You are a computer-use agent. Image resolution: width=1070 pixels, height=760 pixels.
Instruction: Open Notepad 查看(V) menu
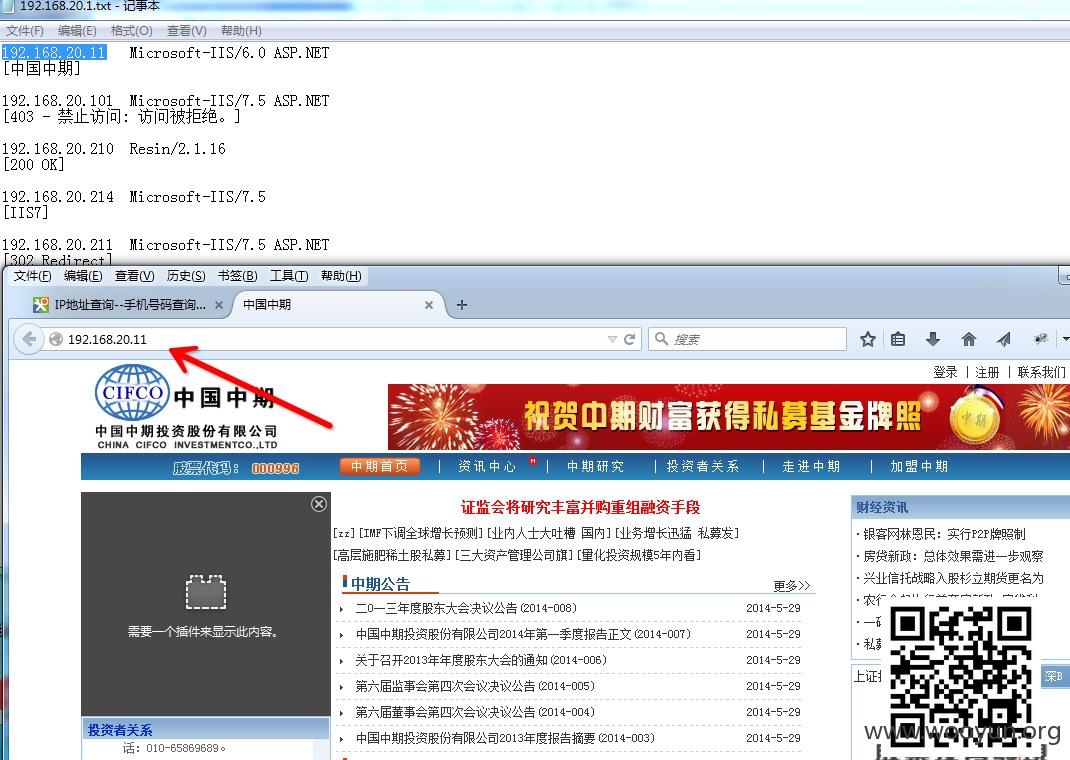[186, 31]
